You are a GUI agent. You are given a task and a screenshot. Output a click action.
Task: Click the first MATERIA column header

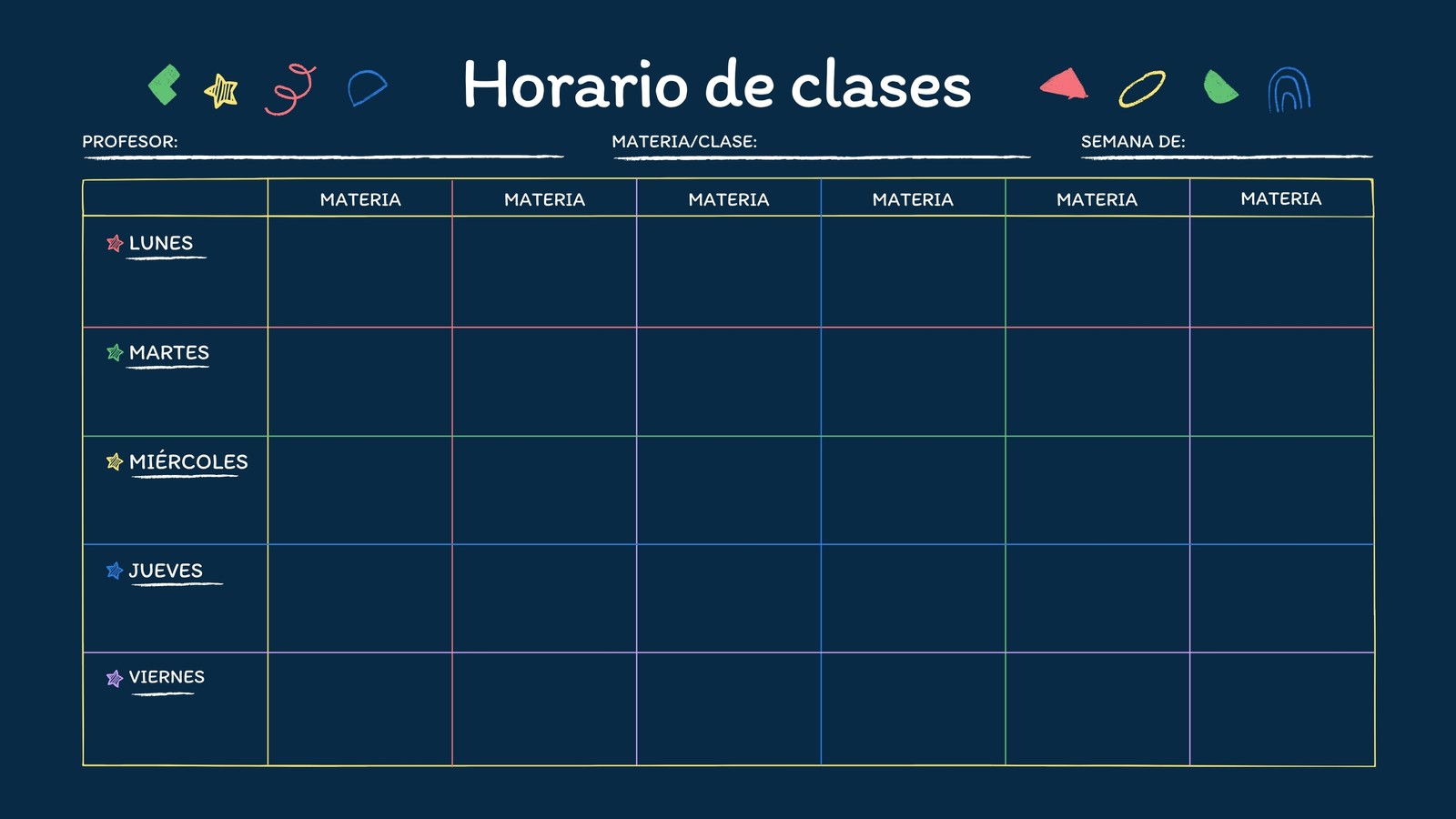pyautogui.click(x=360, y=199)
